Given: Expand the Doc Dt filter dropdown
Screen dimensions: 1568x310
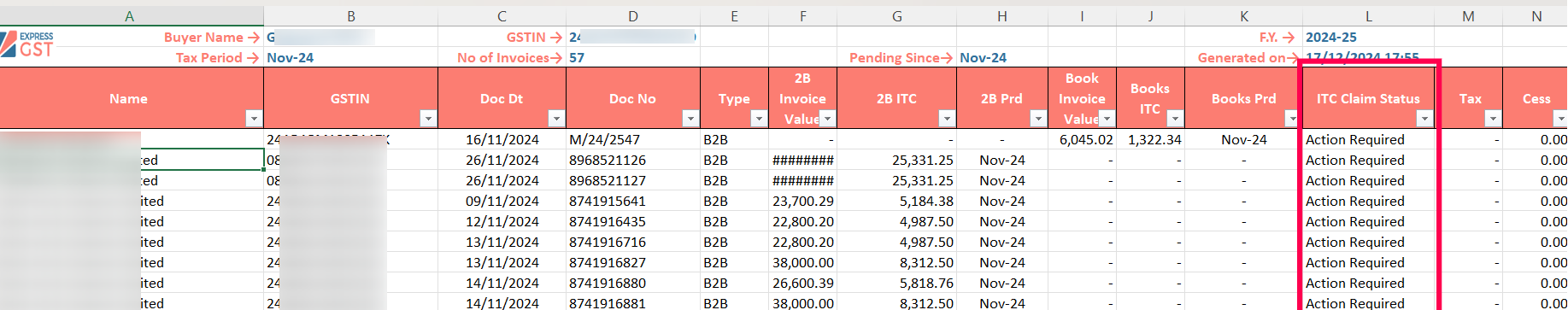Looking at the screenshot, I should pos(556,119).
